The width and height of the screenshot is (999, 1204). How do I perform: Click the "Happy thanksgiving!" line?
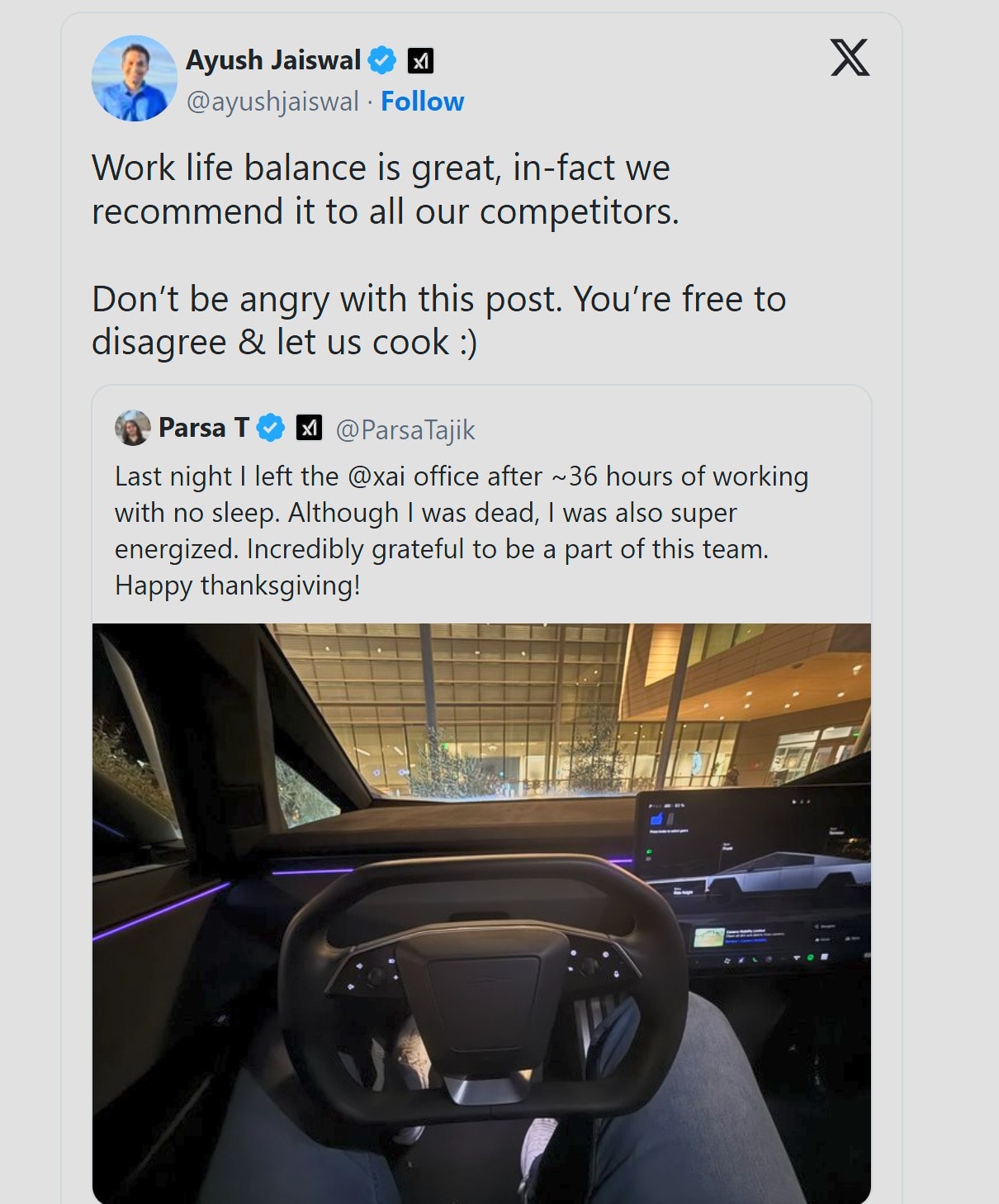(238, 585)
